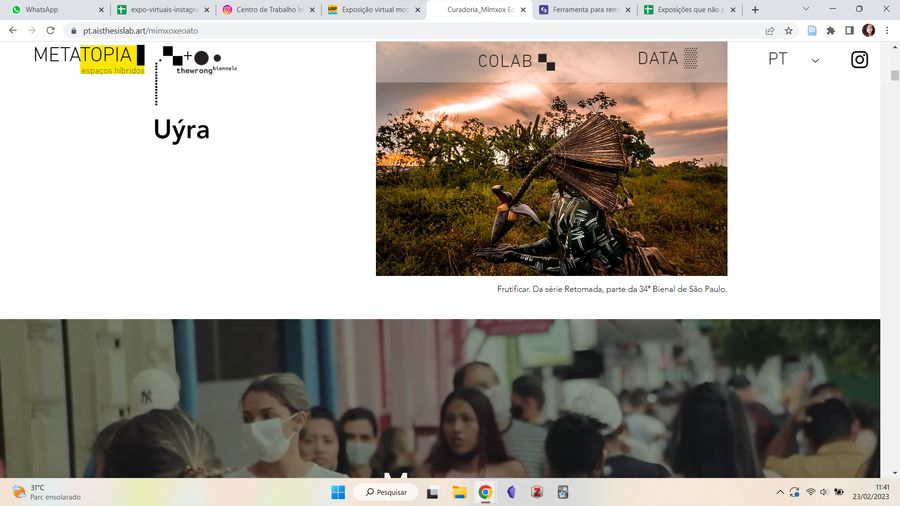Reload the page using the refresh icon
The image size is (900, 506).
point(51,30)
